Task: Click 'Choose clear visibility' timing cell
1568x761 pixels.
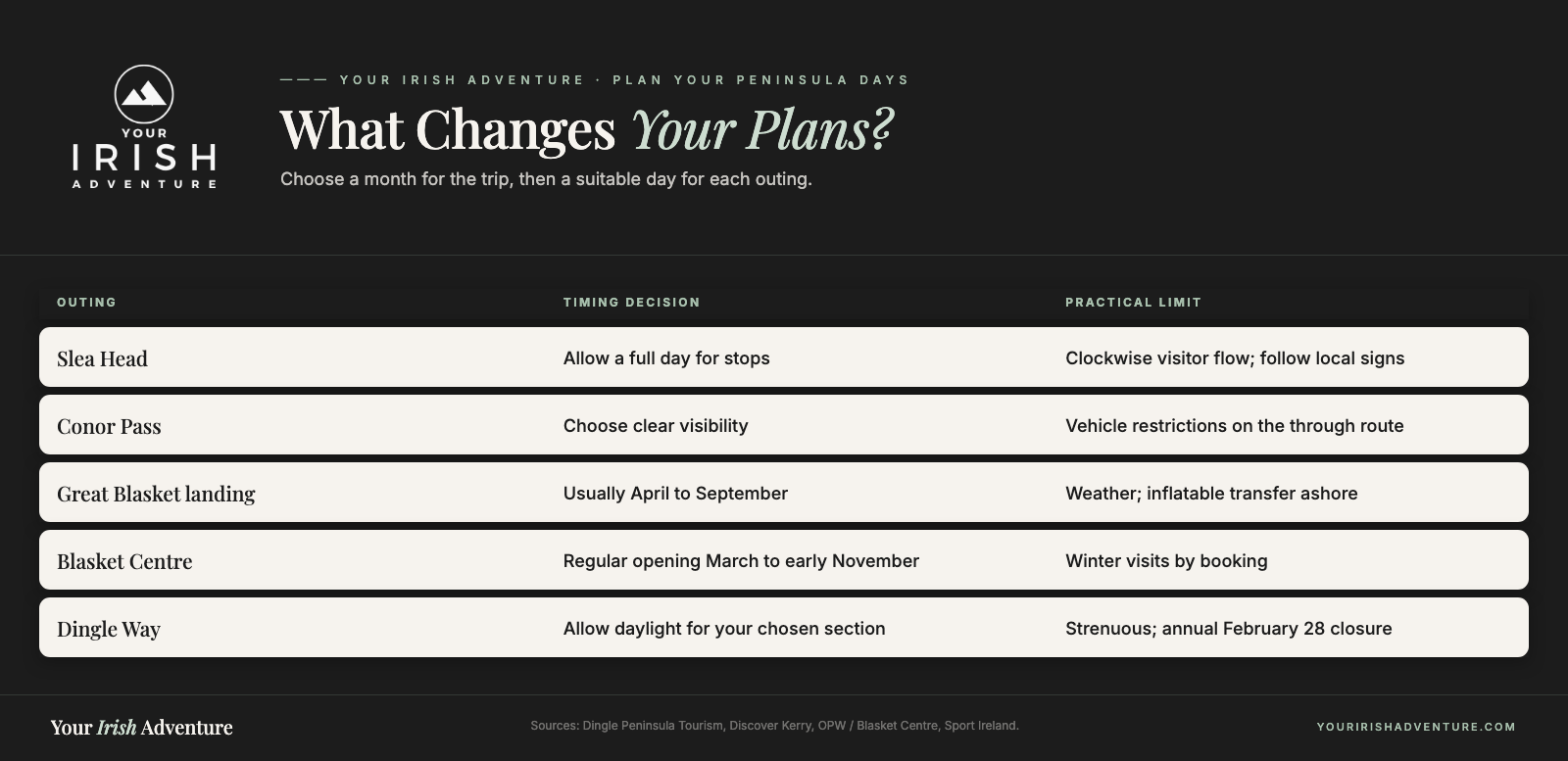Action: coord(656,426)
